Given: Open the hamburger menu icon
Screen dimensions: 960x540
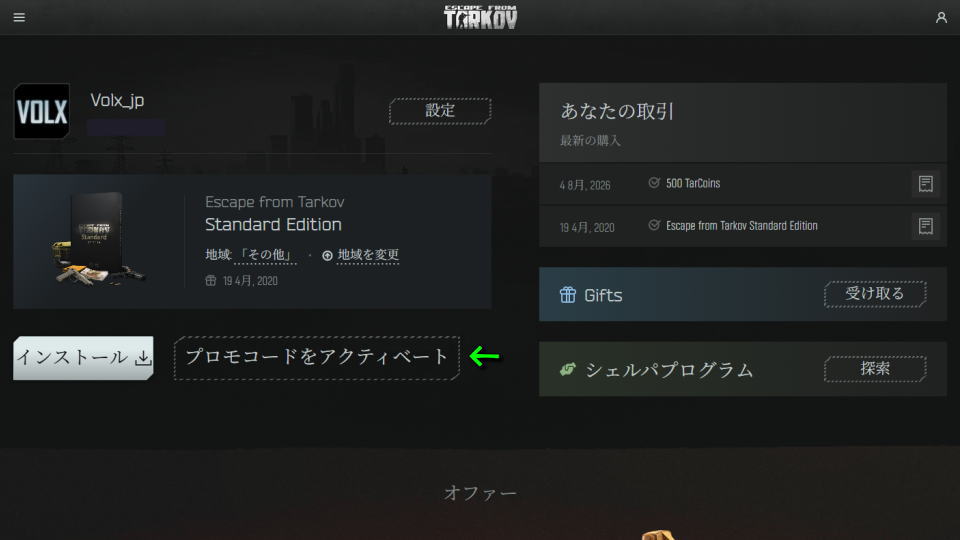Looking at the screenshot, I should coord(19,17).
